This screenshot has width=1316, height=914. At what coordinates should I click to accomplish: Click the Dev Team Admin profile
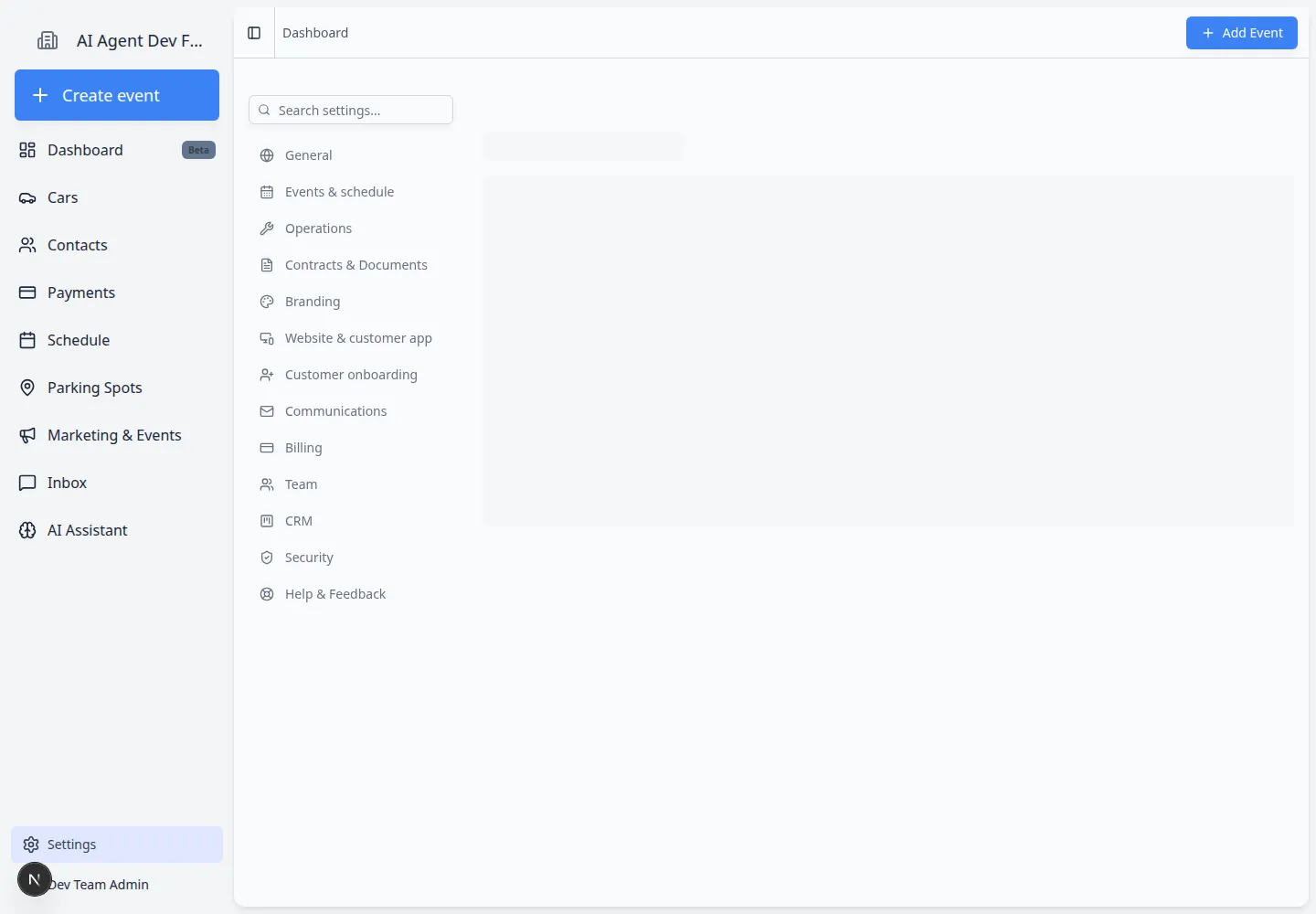(99, 885)
